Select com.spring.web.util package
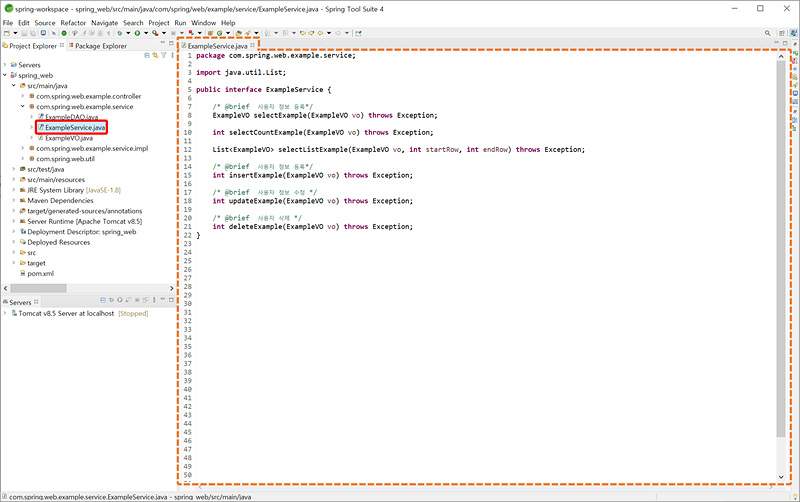800x502 pixels. click(x=62, y=159)
